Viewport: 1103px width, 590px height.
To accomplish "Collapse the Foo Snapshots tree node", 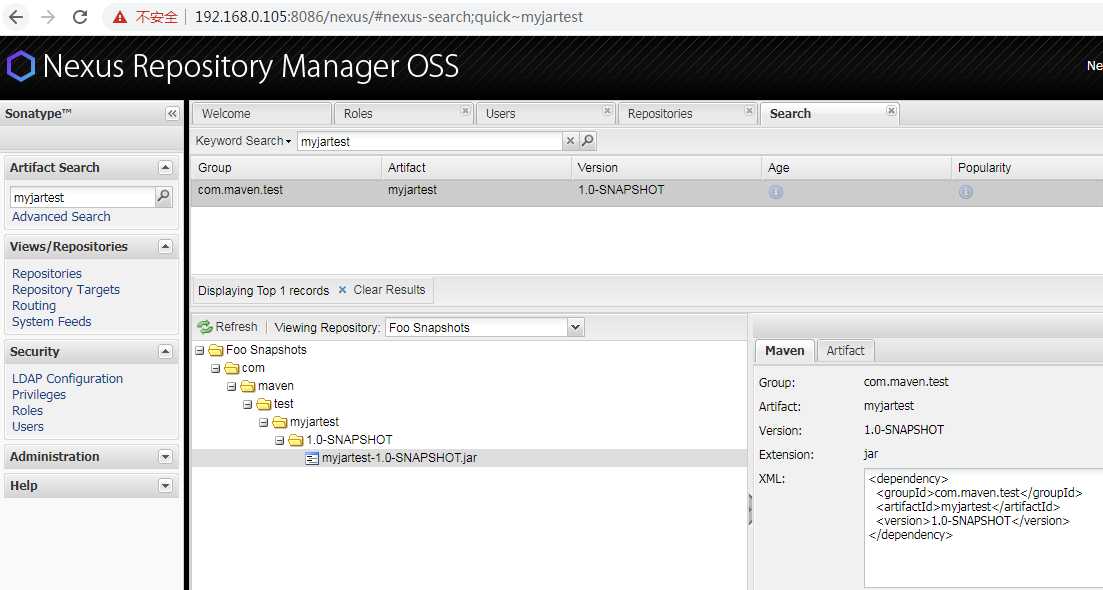I will click(200, 350).
